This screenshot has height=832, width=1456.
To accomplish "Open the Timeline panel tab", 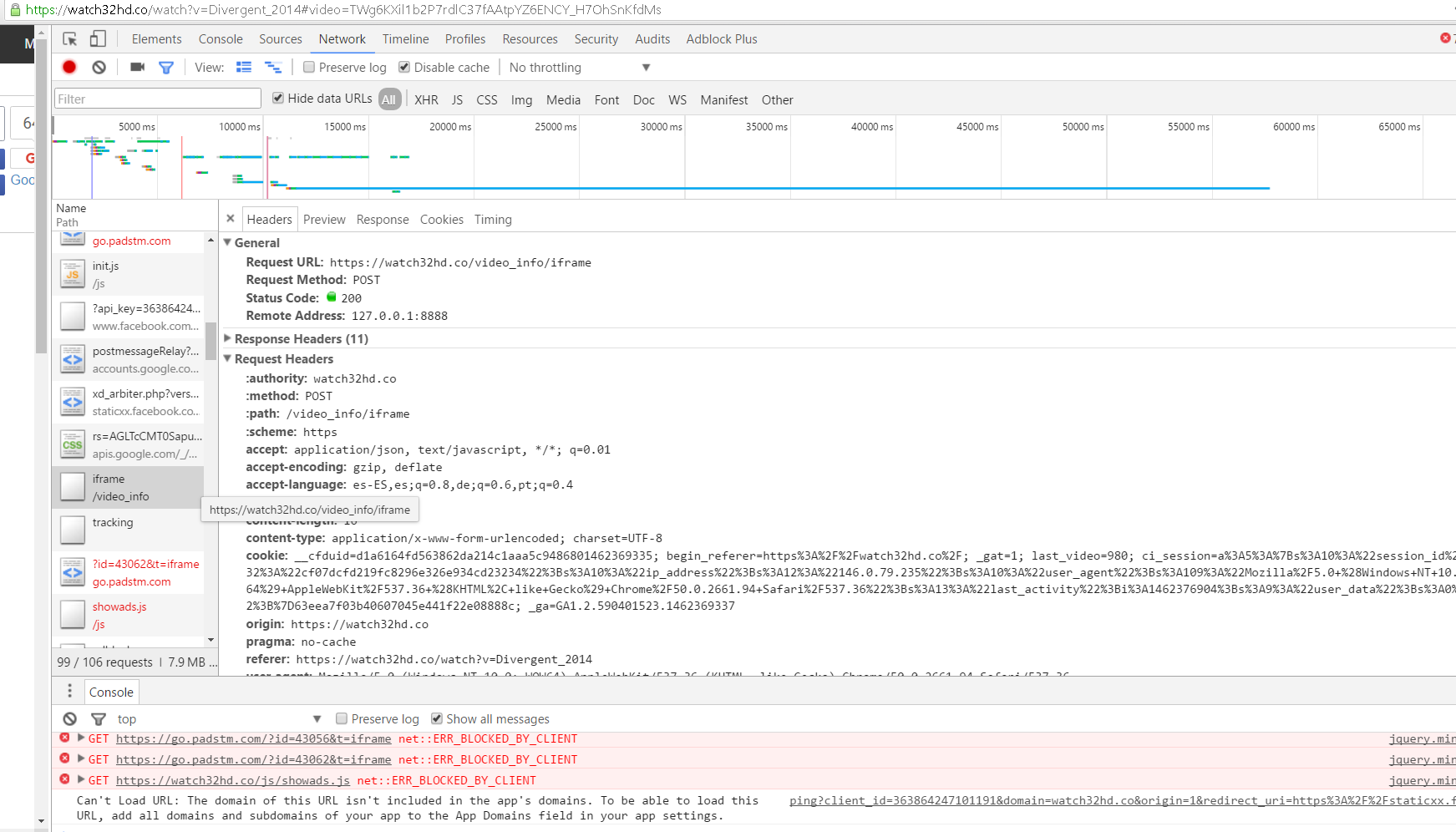I will [x=406, y=39].
